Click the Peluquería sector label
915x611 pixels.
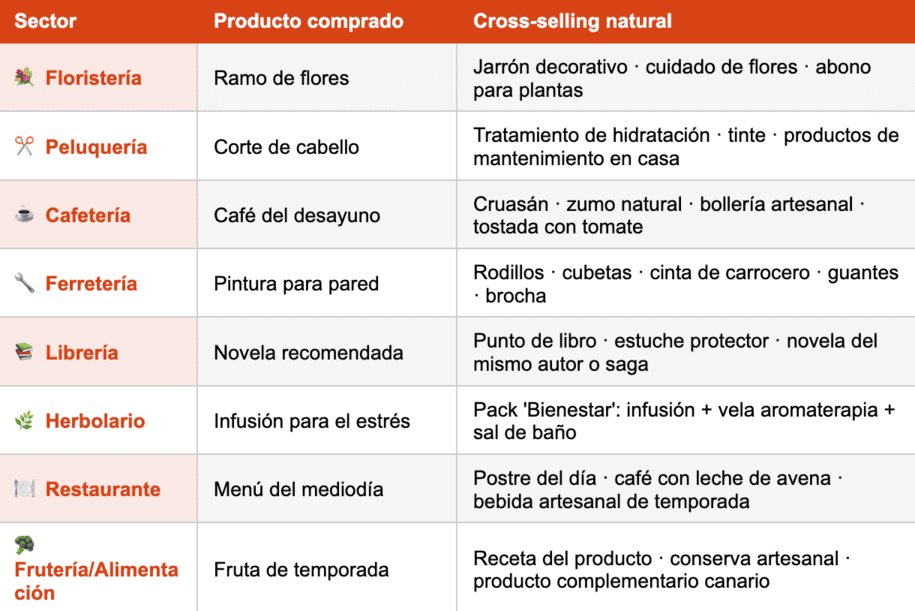96,147
